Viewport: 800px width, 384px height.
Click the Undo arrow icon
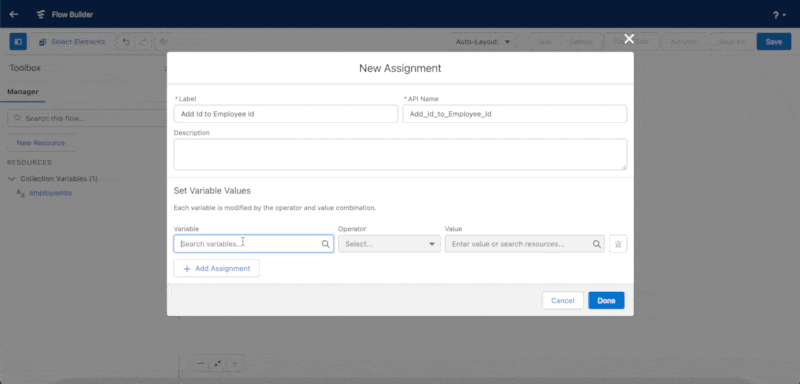126,42
